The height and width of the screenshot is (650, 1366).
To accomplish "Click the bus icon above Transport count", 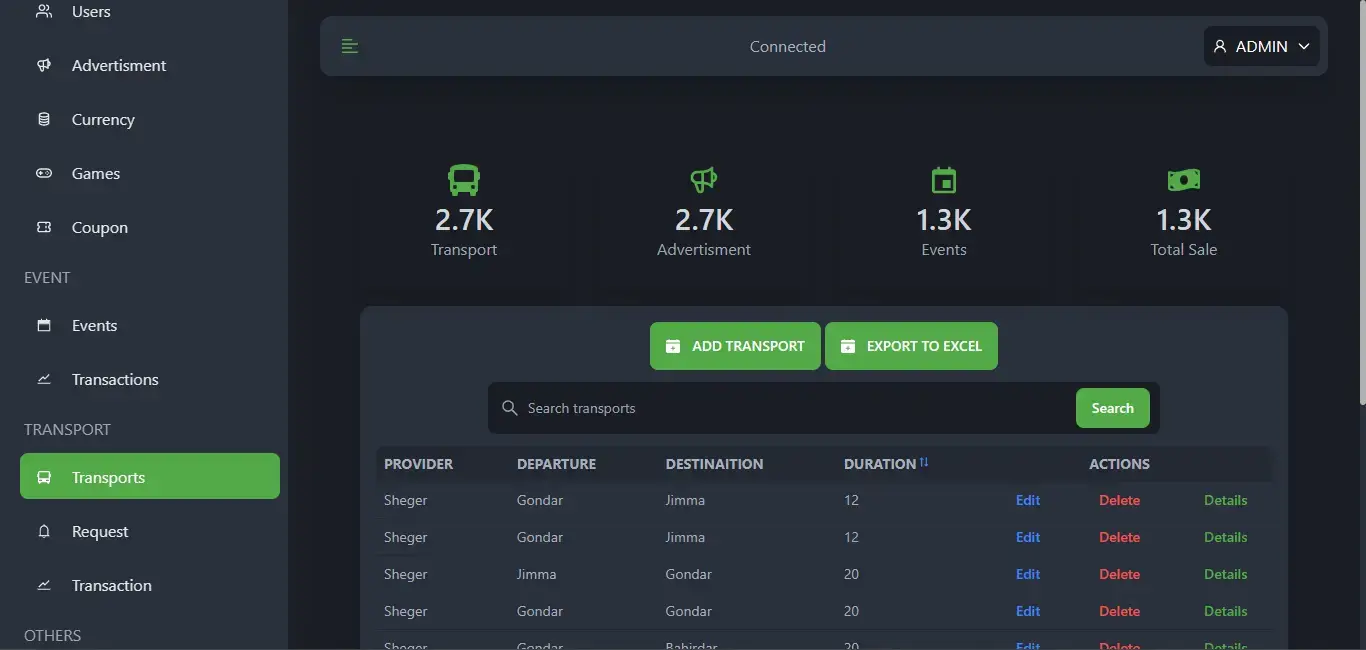I will pos(464,180).
